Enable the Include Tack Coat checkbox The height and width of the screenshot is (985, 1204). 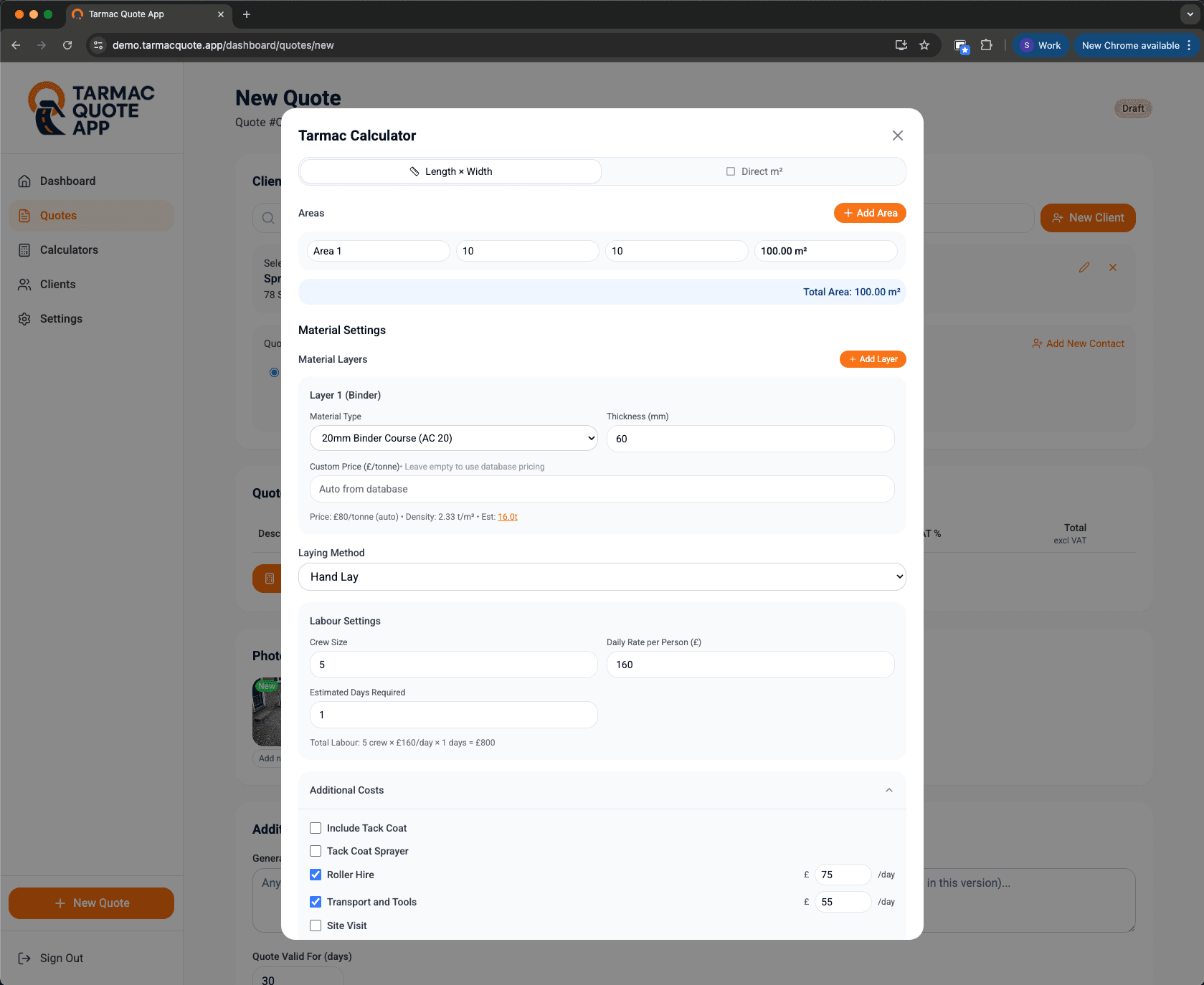pyautogui.click(x=316, y=828)
